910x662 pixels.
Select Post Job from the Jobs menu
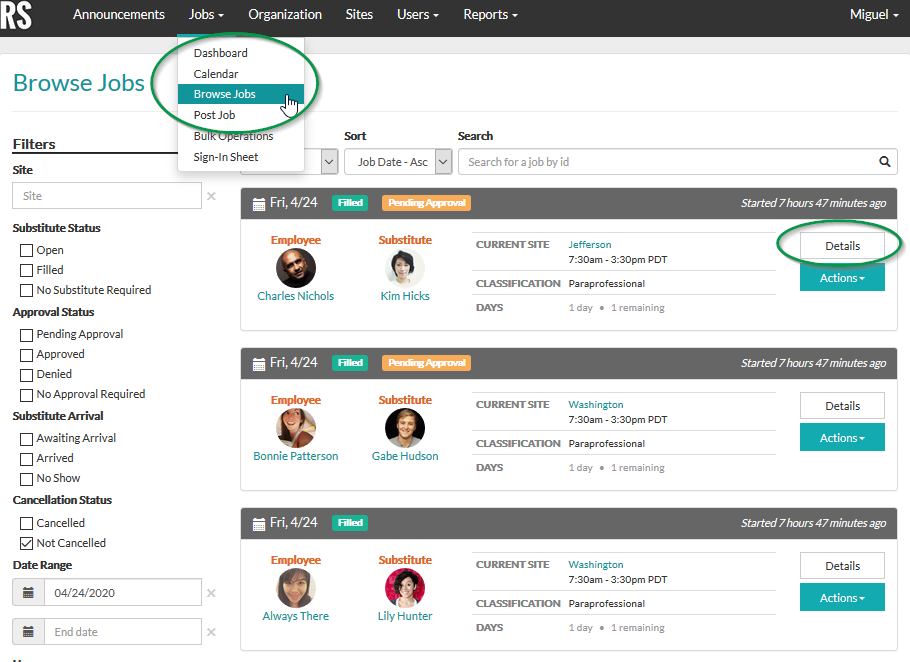pos(214,114)
